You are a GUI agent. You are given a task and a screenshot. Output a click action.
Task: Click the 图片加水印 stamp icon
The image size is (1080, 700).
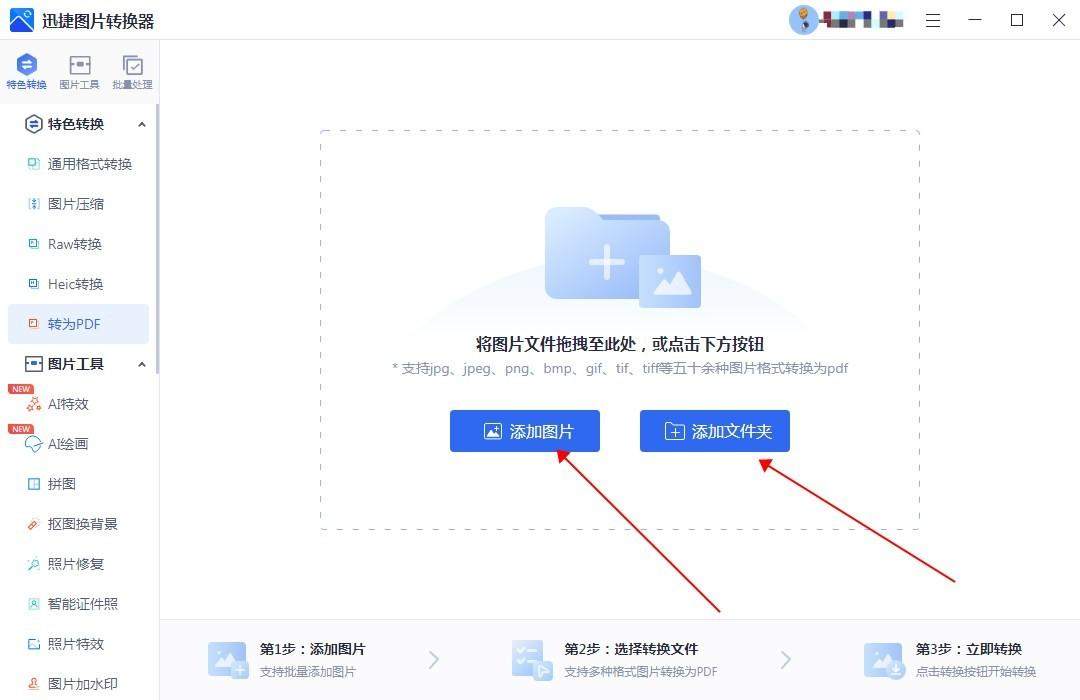(x=33, y=683)
